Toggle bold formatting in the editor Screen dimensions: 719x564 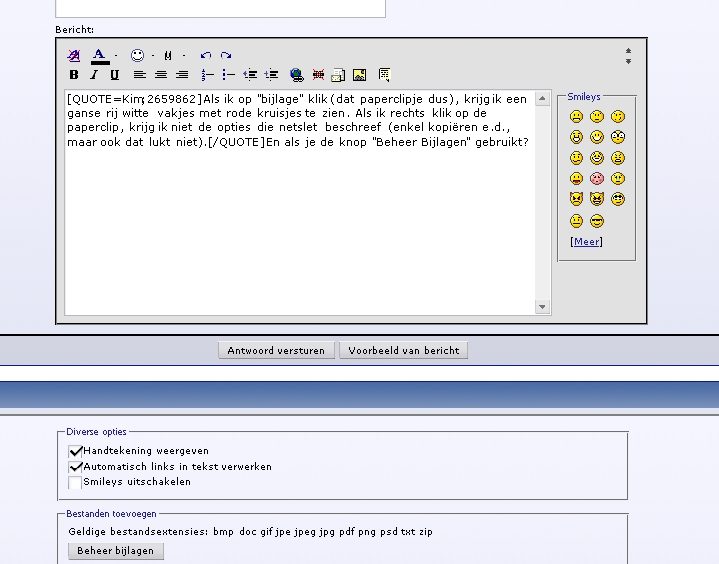click(74, 75)
